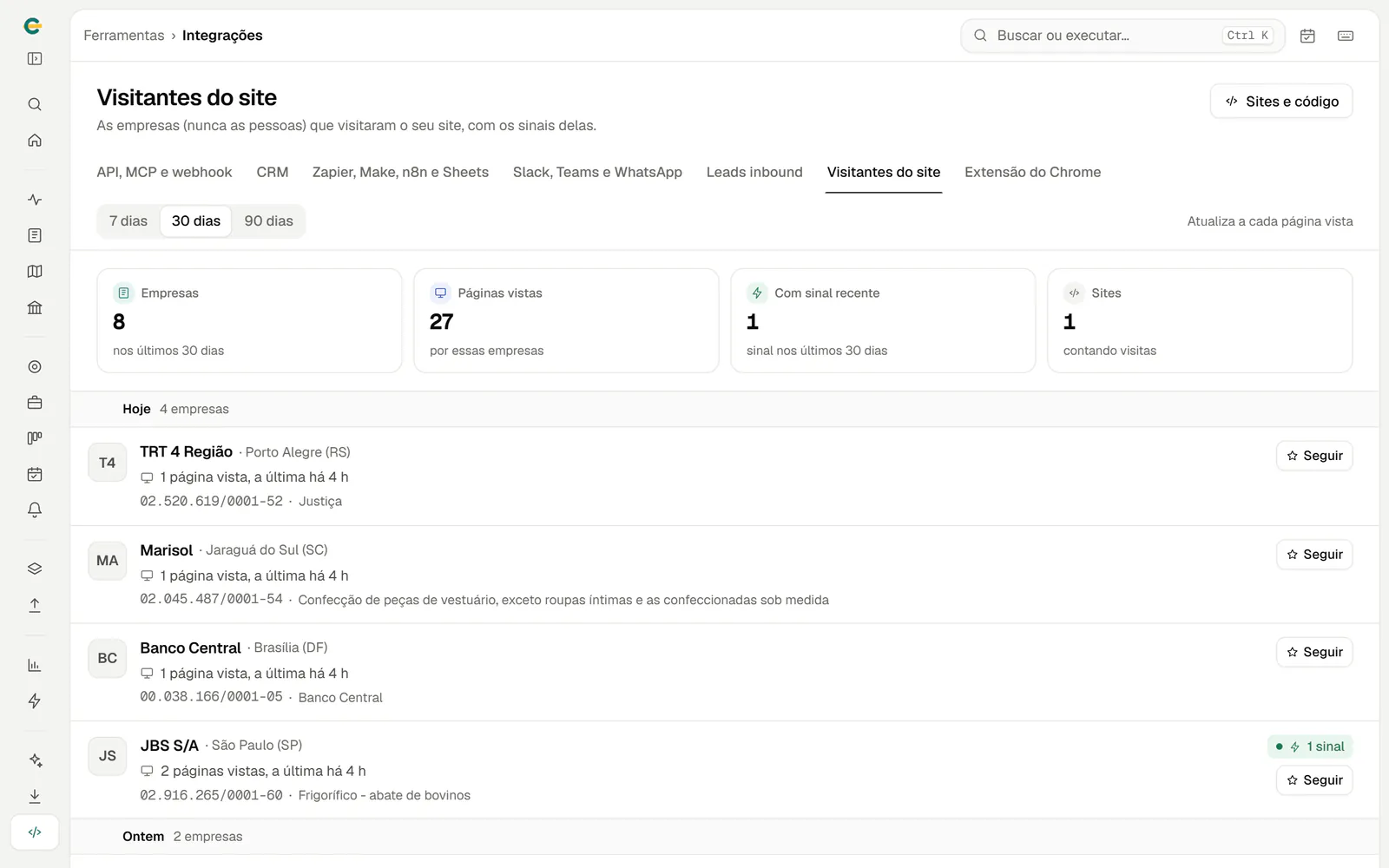Open the 1 sinal badge on JBS S/A
Viewport: 1389px width, 868px height.
point(1310,746)
